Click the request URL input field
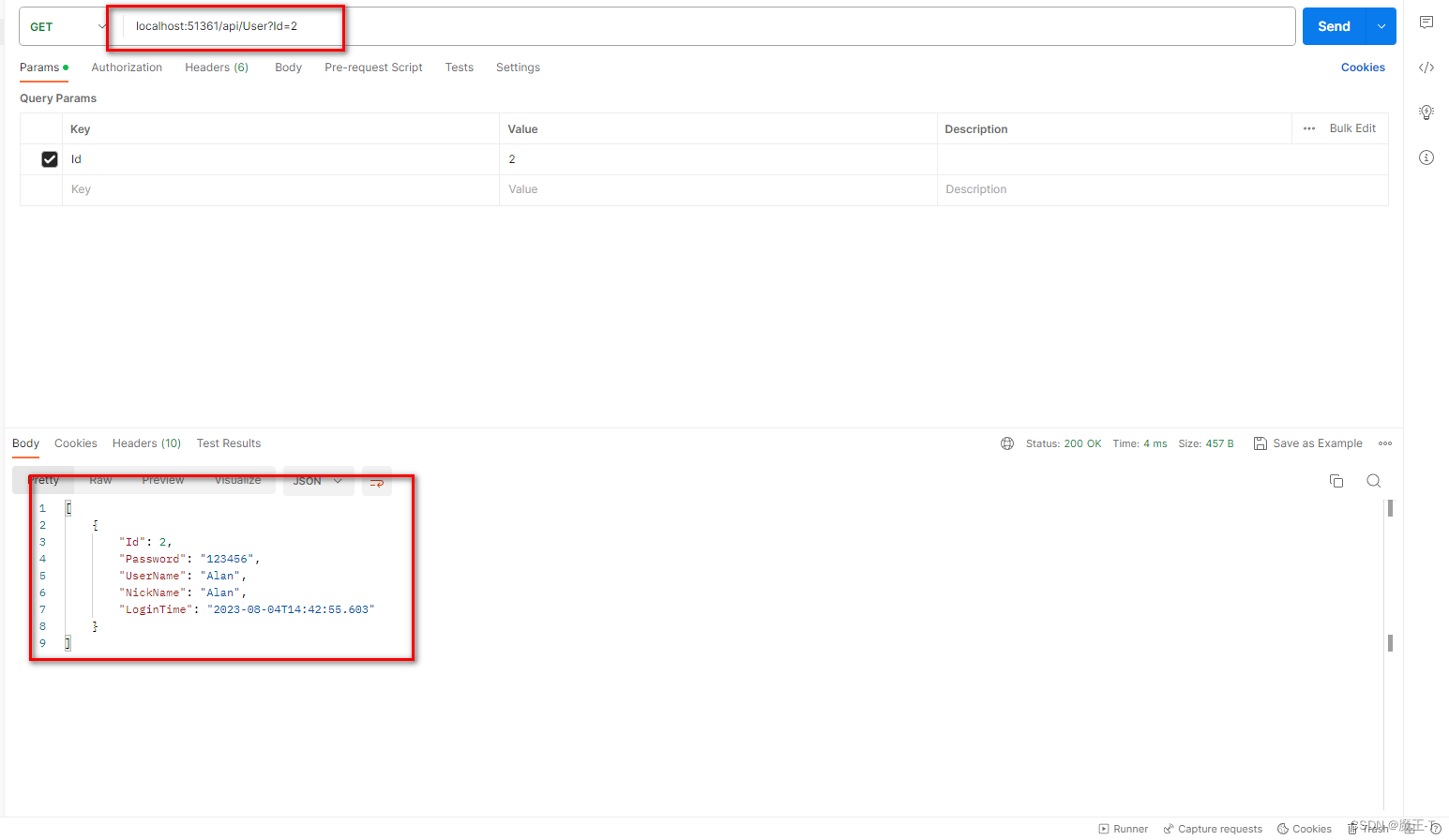Screen dimensions: 1449x840 (x=709, y=26)
